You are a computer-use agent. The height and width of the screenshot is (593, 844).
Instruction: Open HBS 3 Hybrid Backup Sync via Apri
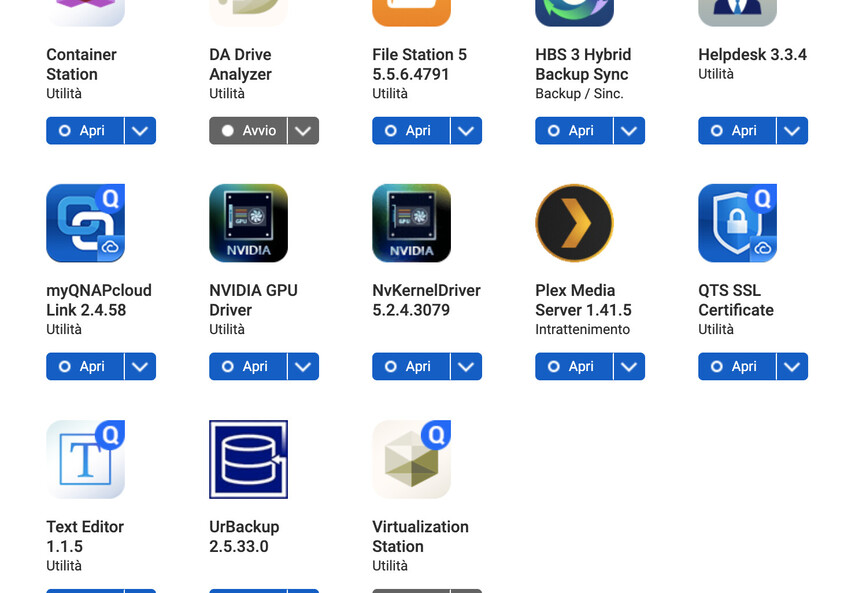(x=574, y=131)
